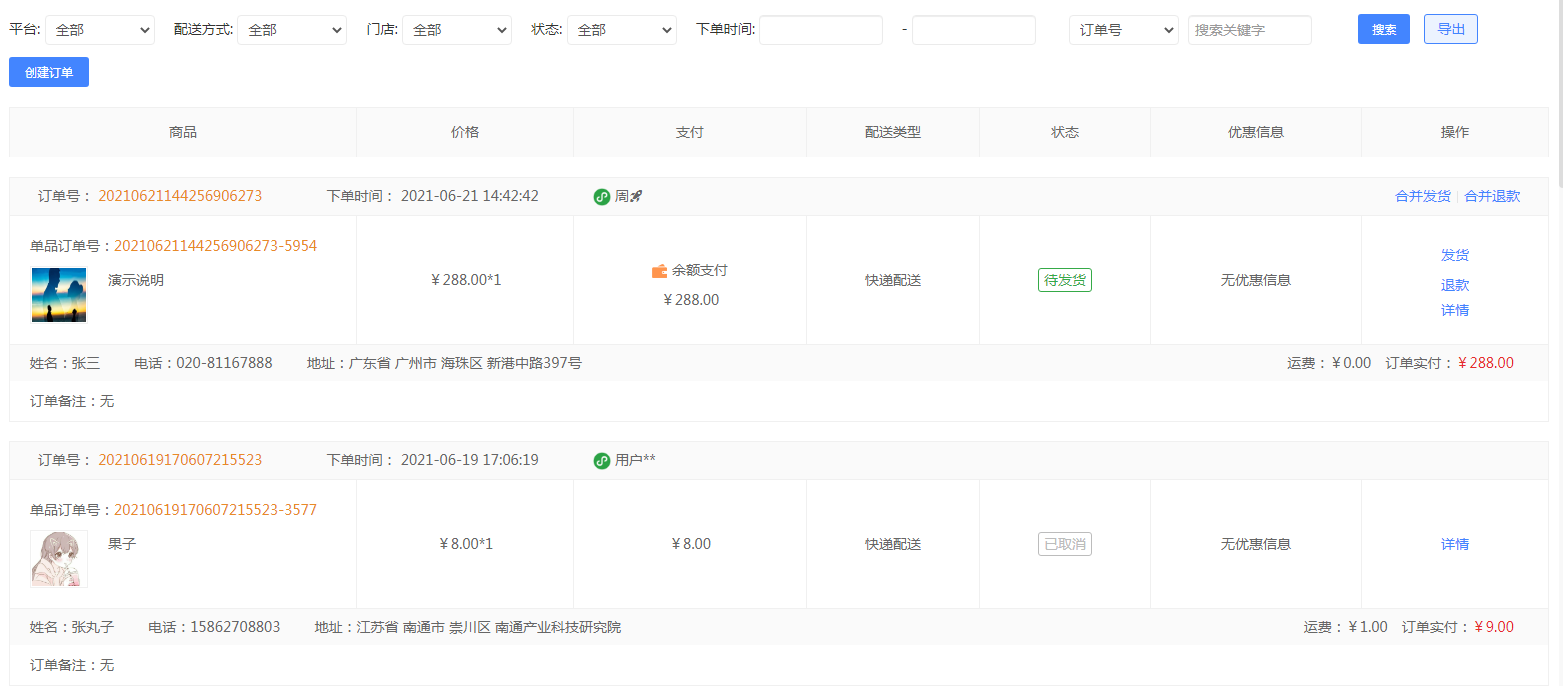Image resolution: width=1563 pixels, height=686 pixels.
Task: Click the mini-program icon beside 用户**
Action: 602,461
